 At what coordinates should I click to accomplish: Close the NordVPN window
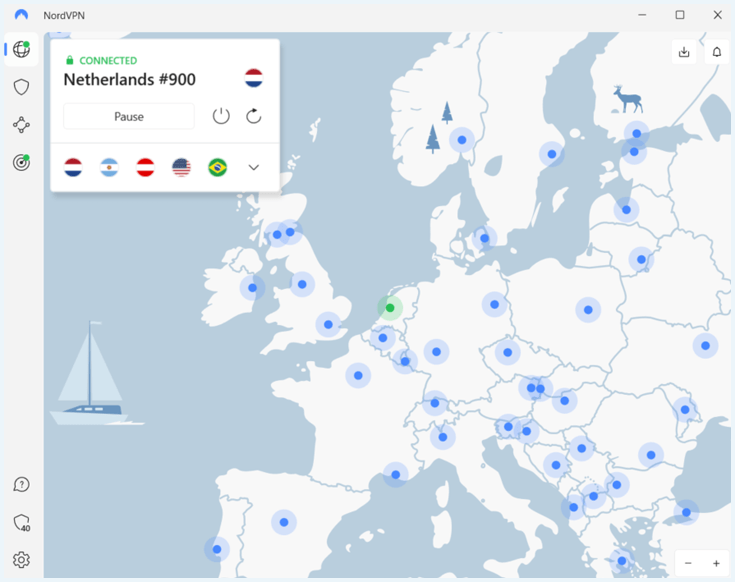tap(717, 15)
